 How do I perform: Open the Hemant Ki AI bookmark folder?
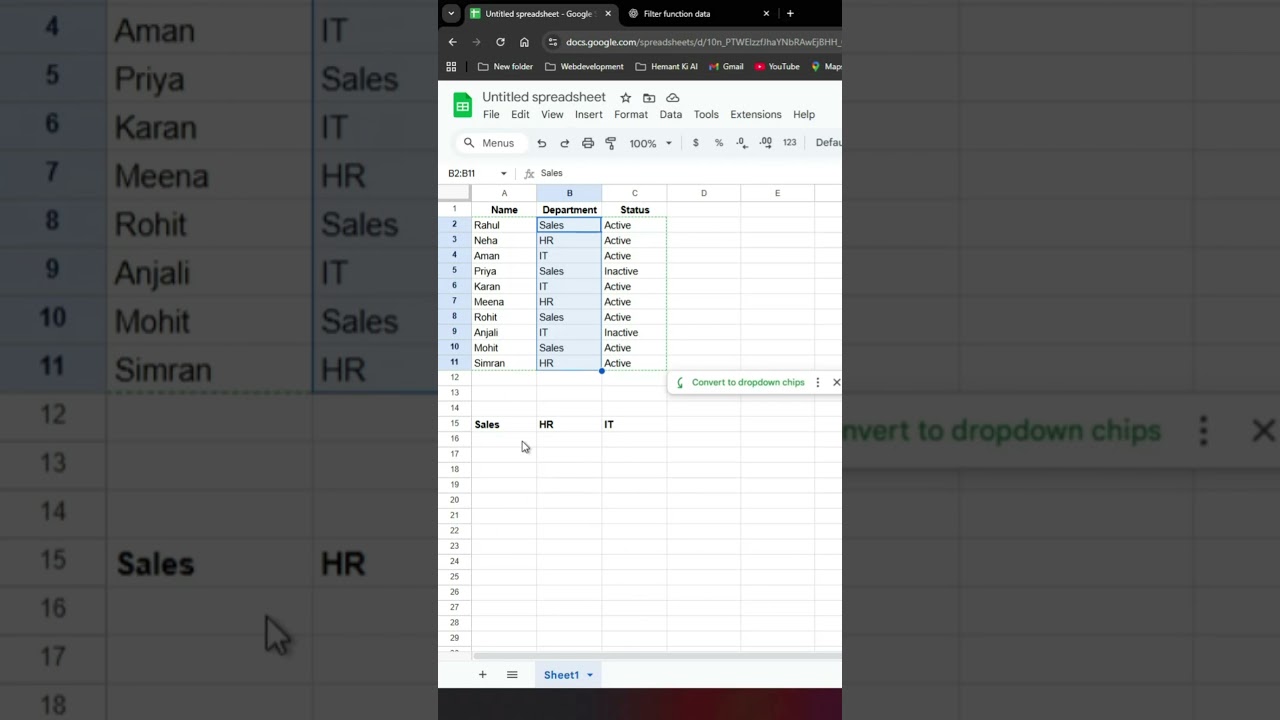coord(666,67)
